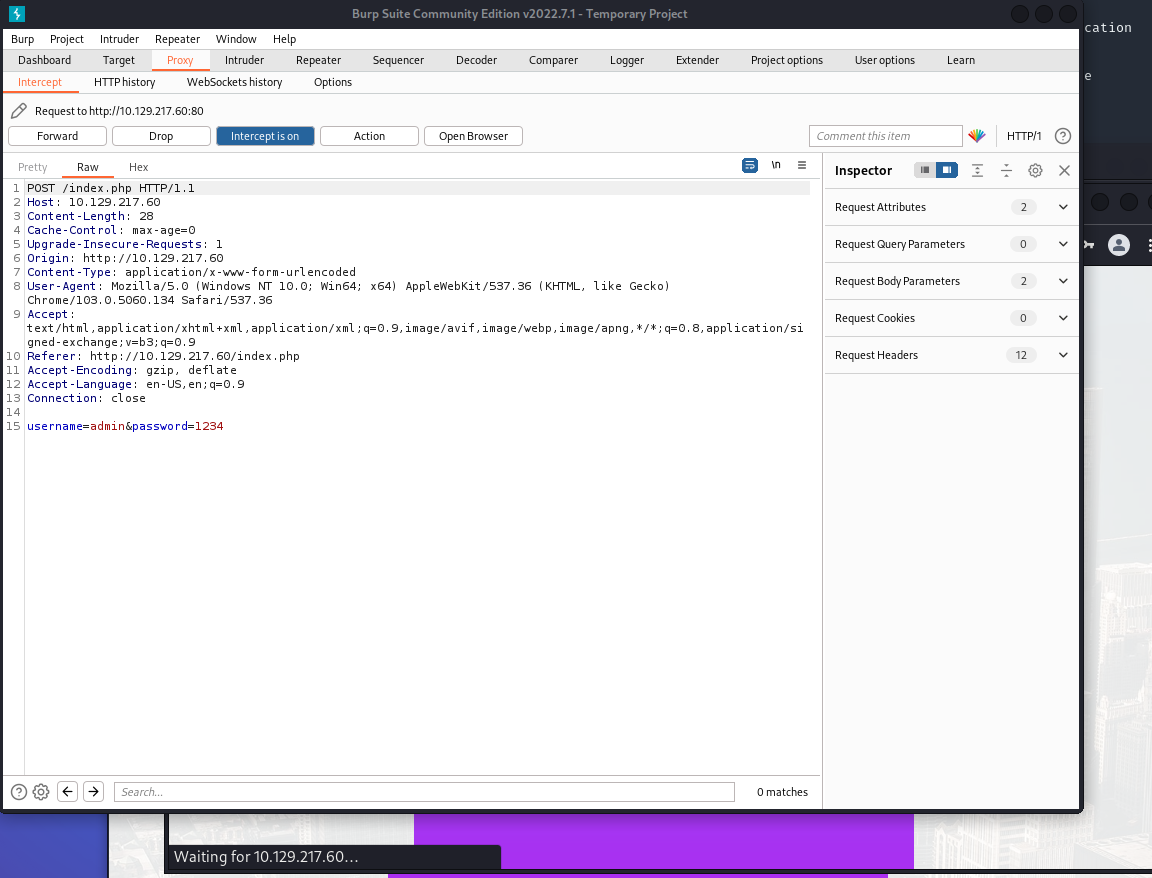The image size is (1152, 878).
Task: Open the User options tab
Action: [x=885, y=60]
